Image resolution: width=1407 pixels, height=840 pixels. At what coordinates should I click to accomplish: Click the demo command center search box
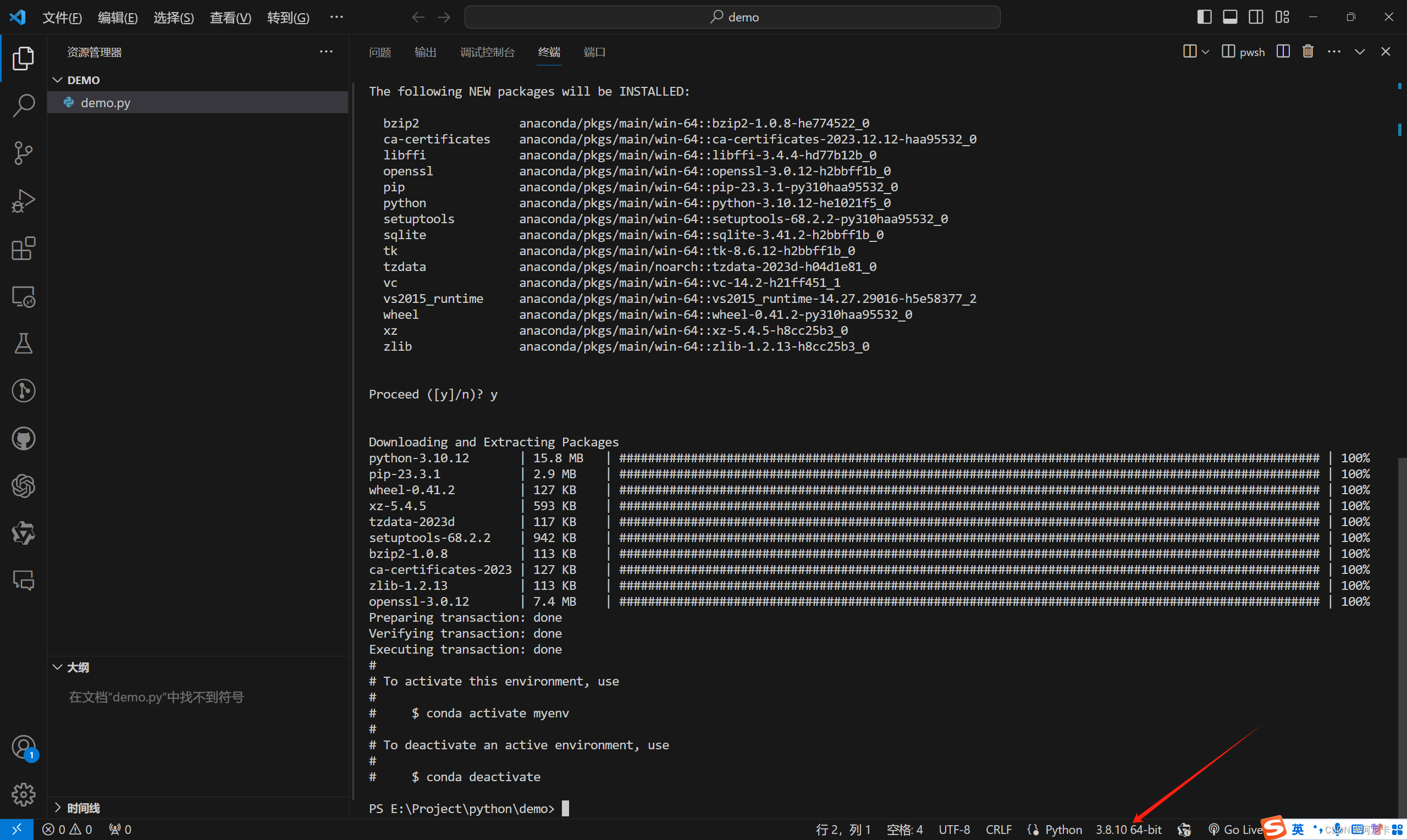click(x=732, y=17)
